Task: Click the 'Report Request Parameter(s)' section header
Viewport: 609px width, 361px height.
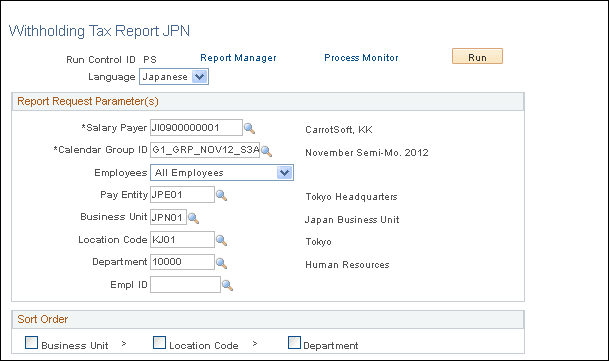Action: point(88,101)
